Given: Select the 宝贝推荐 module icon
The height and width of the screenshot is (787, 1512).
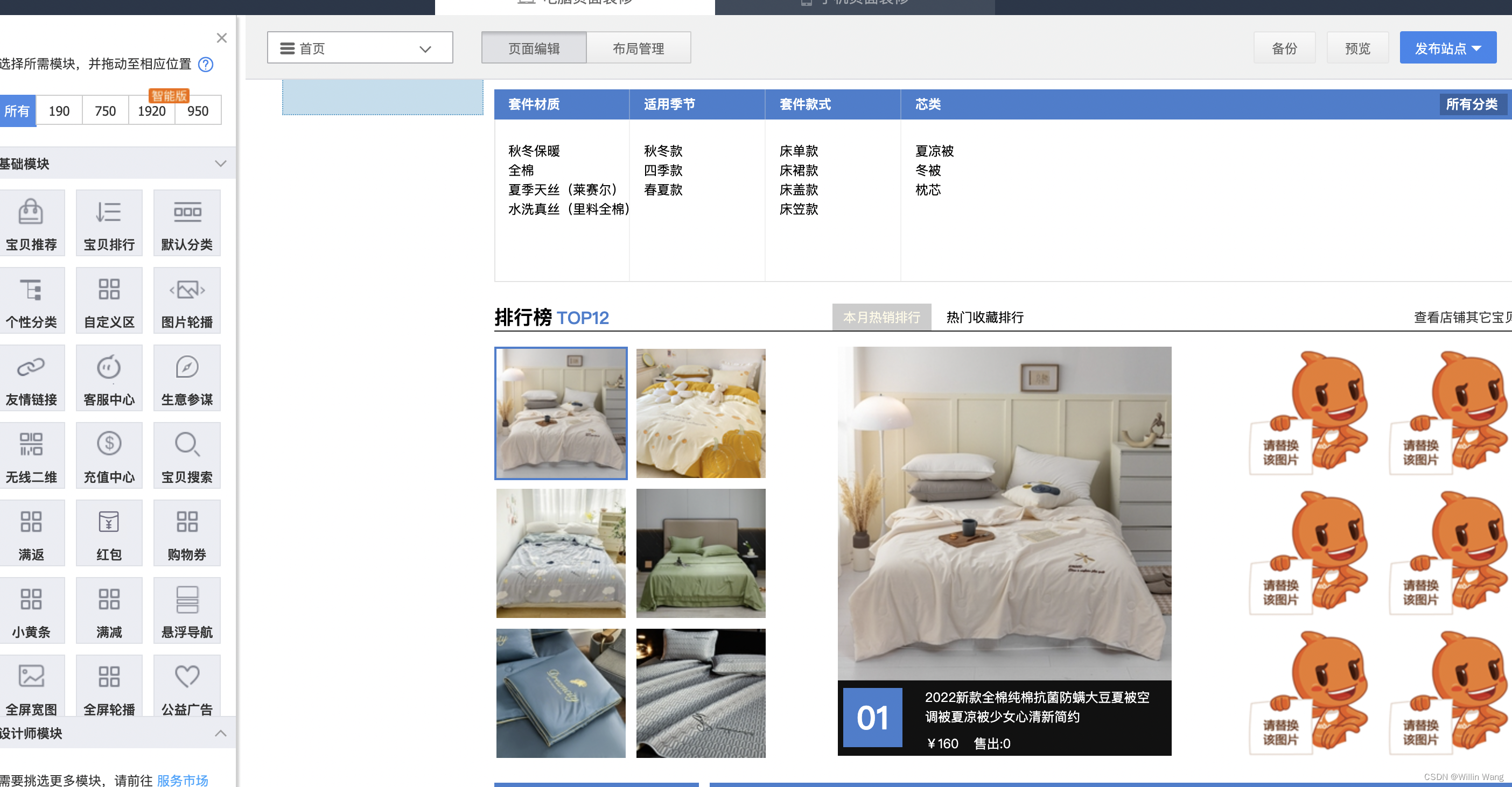Looking at the screenshot, I should tap(32, 223).
